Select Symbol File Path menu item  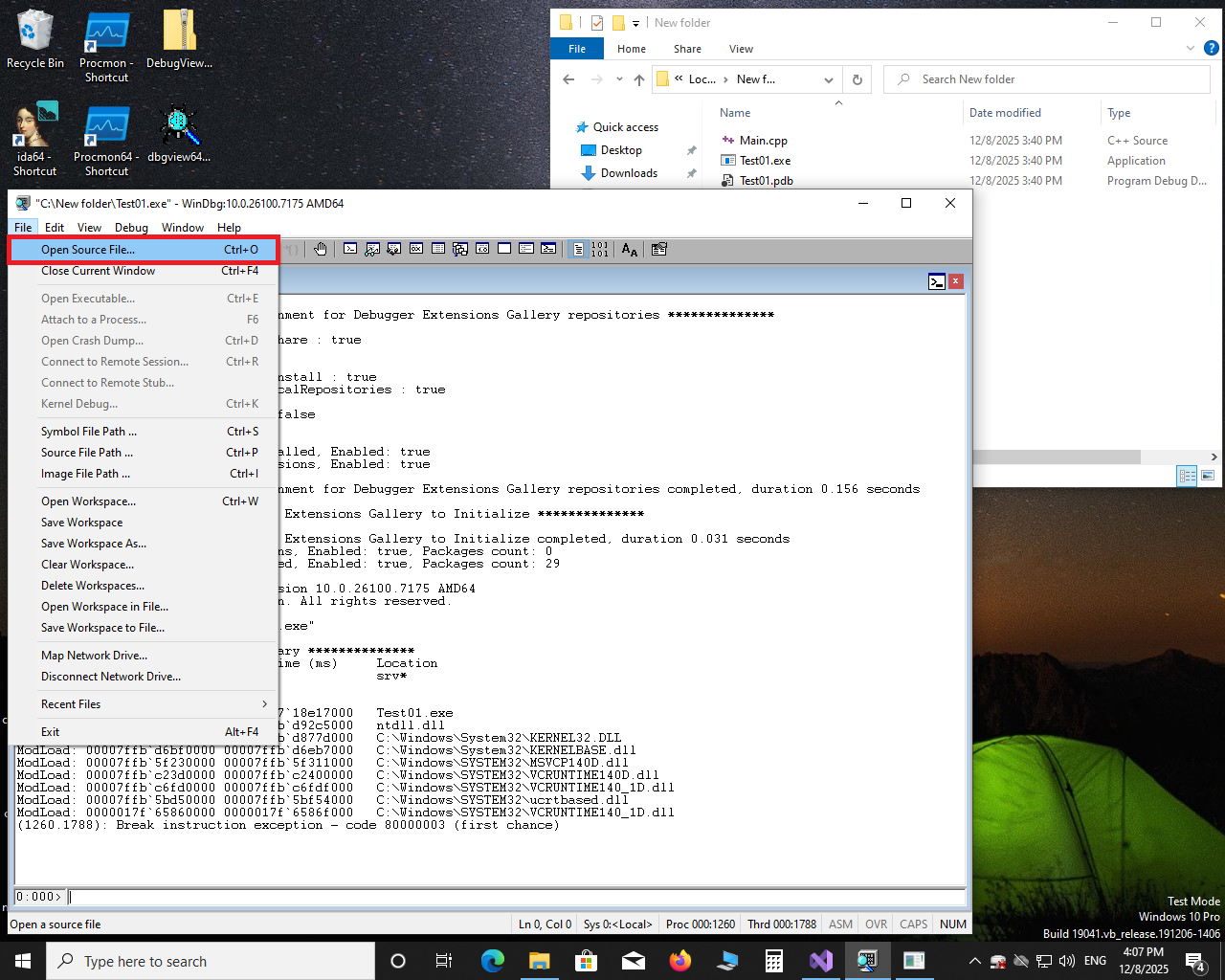coord(89,432)
